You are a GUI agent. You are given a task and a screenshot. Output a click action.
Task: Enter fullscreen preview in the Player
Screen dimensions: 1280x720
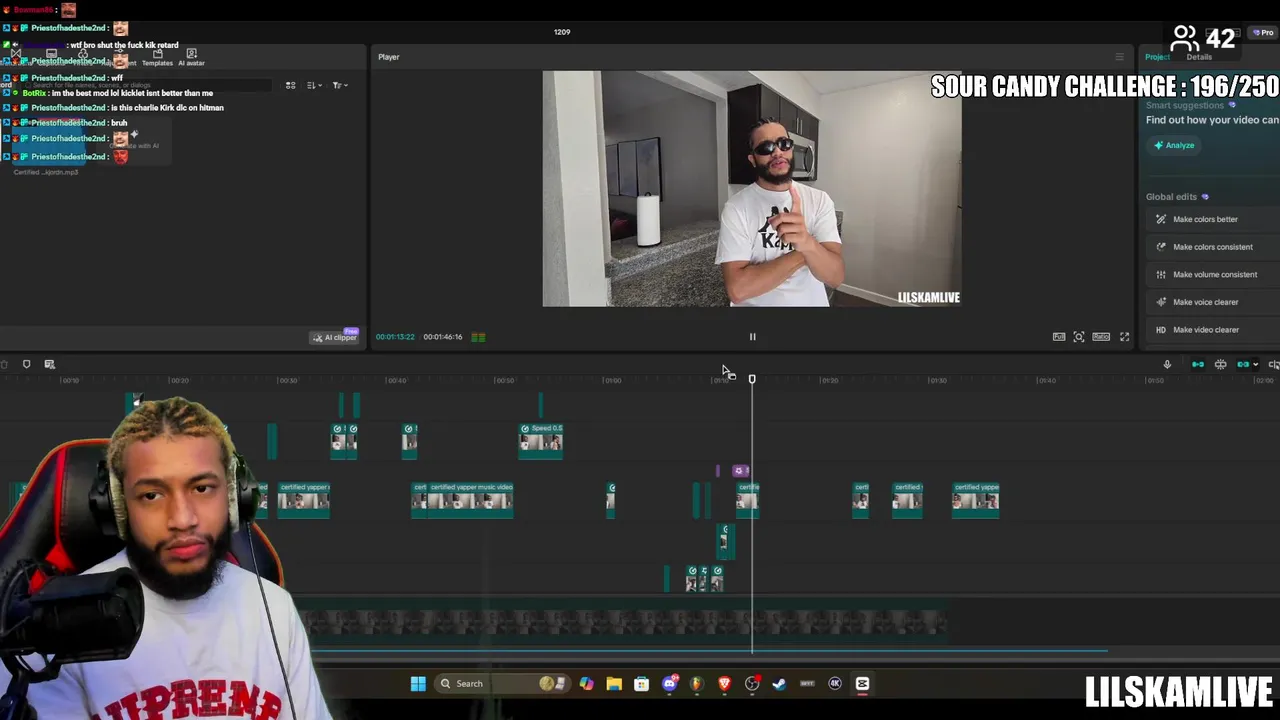tap(1124, 337)
